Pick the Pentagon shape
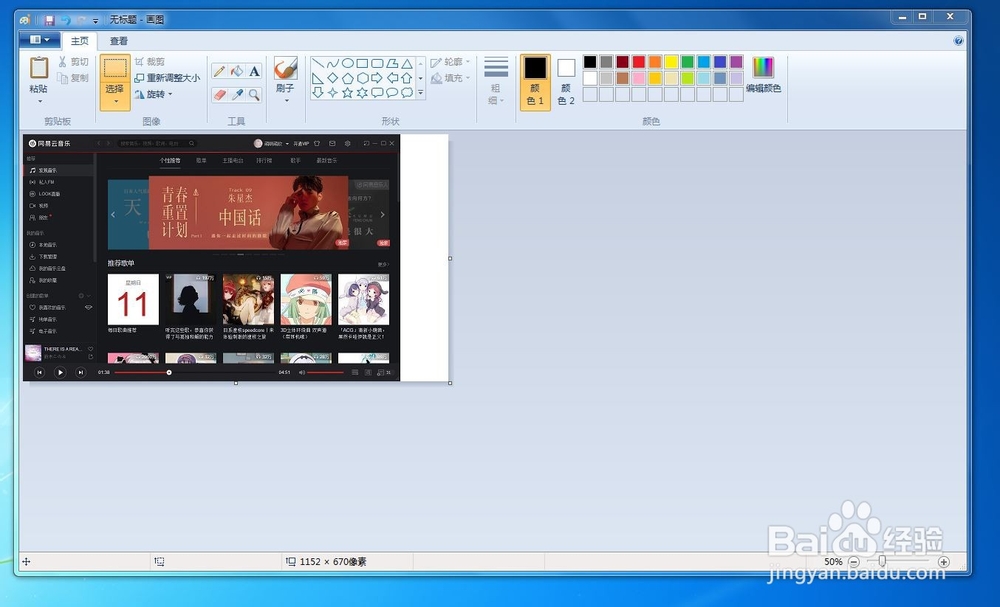Screen dimensions: 1000x607 tap(348, 78)
